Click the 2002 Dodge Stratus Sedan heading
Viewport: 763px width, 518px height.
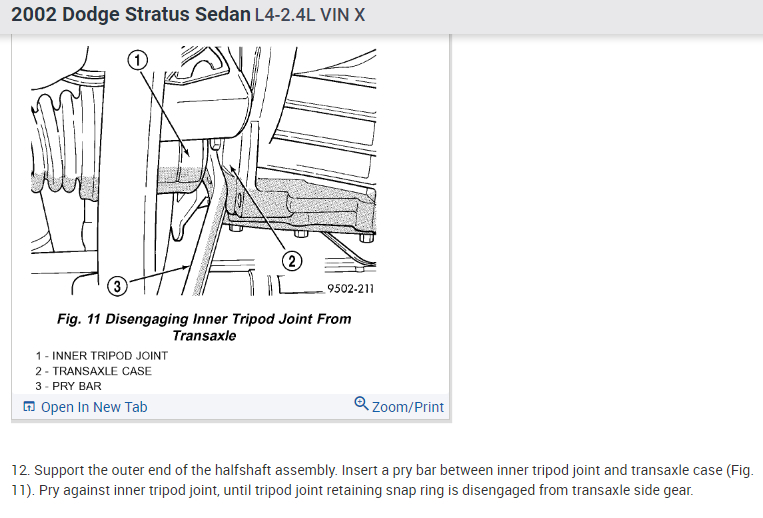pos(131,14)
